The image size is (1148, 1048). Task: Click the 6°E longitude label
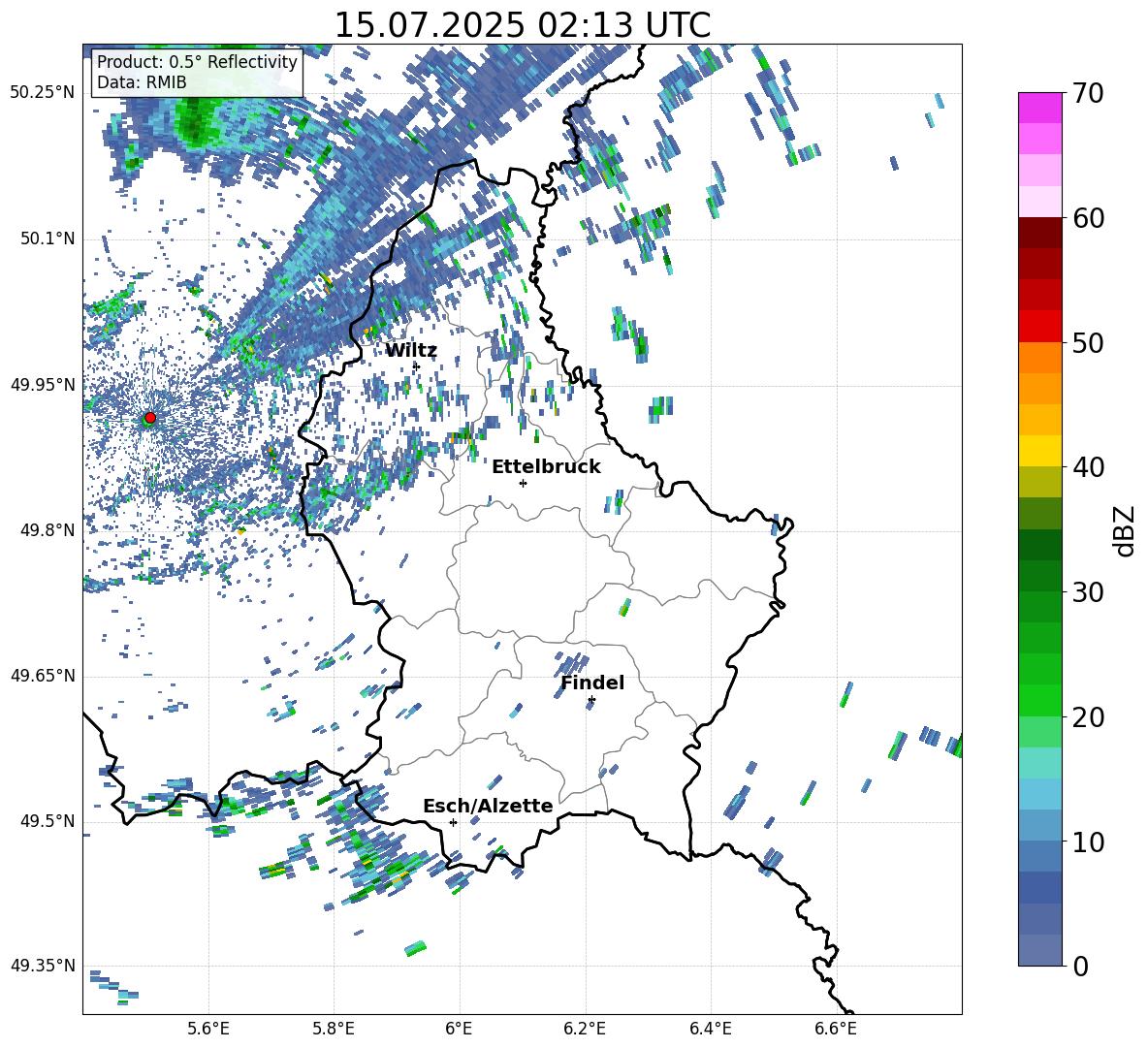459,1029
